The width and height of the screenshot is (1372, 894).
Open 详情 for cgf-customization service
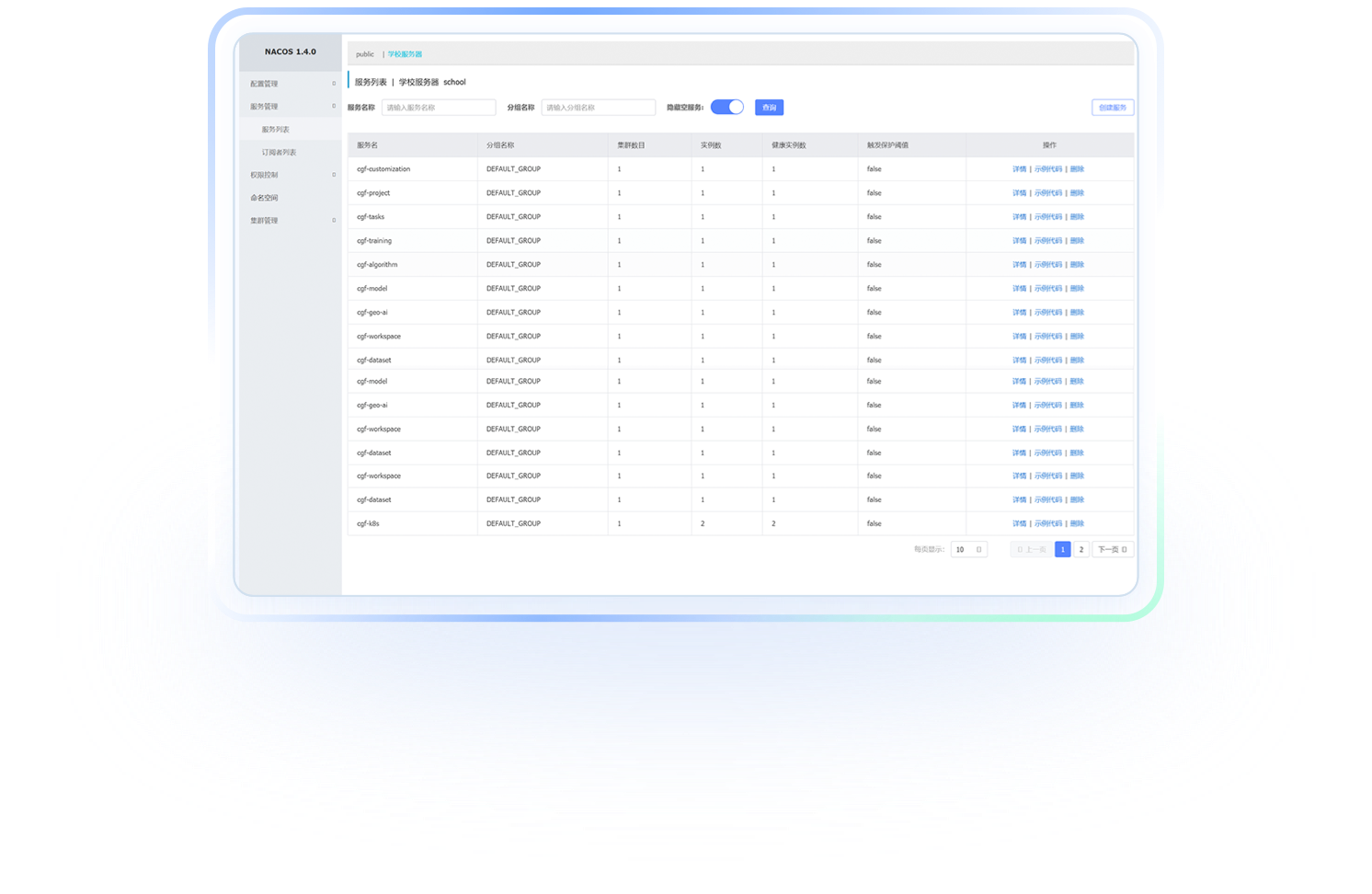1019,169
